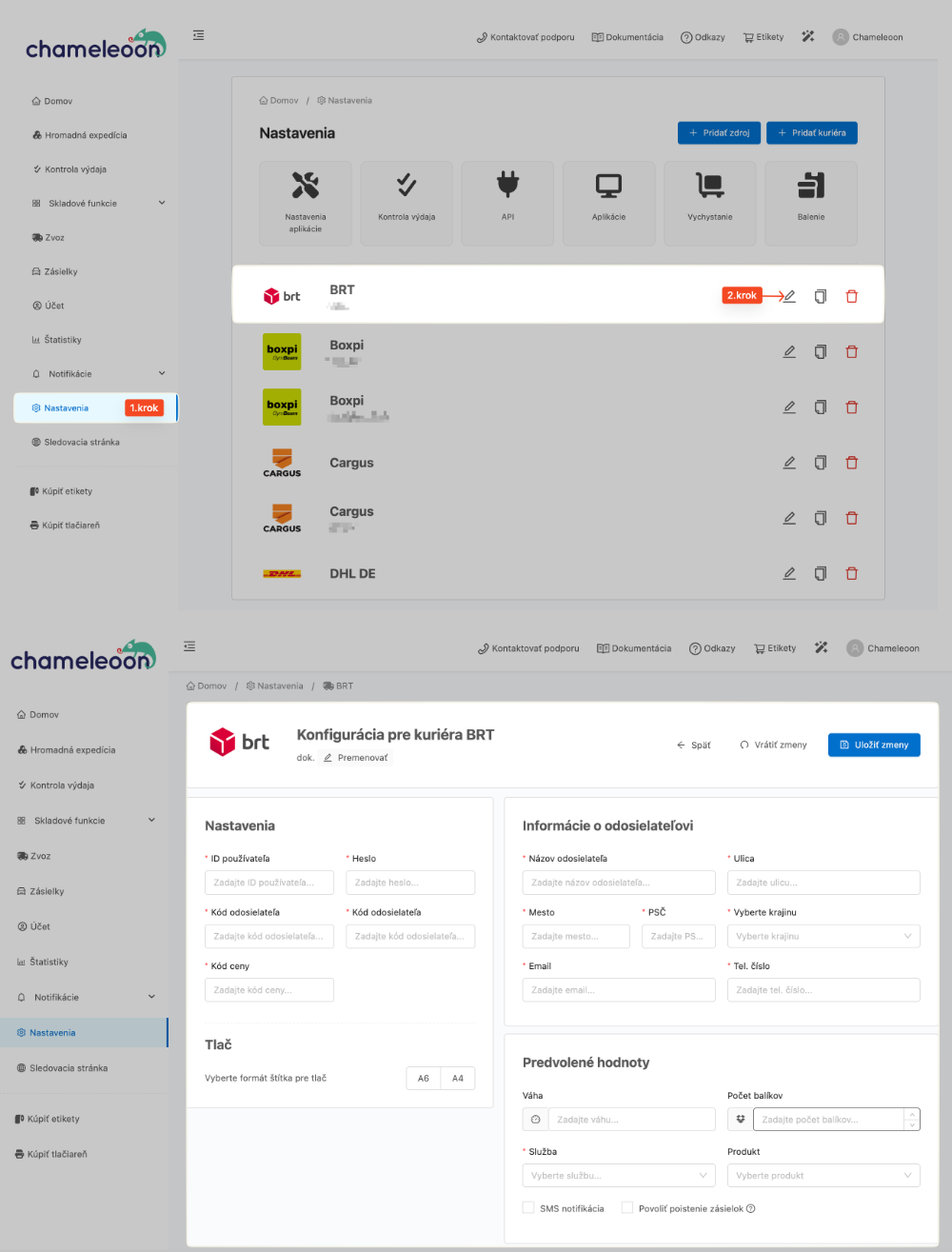The width and height of the screenshot is (952, 1252).
Task: Edit the BRT courier with pencil icon
Action: point(789,296)
